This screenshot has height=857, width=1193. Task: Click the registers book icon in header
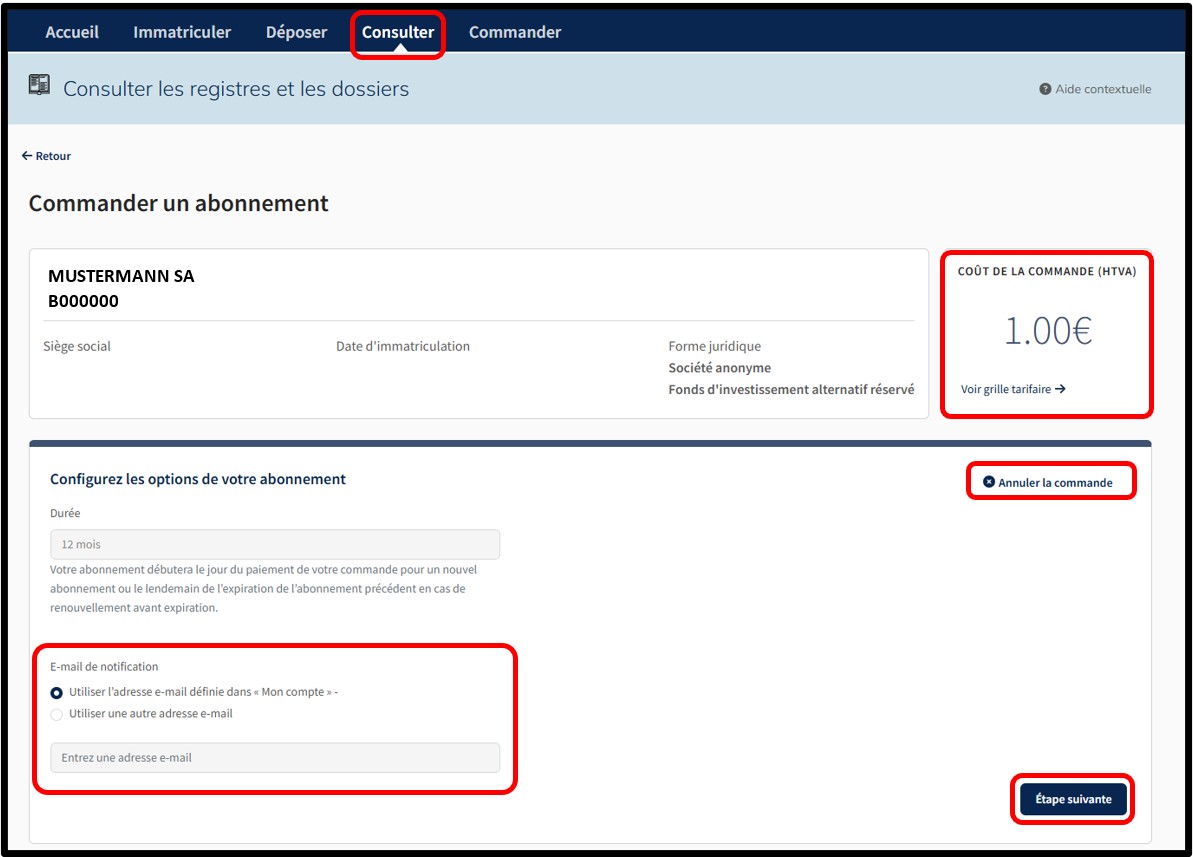pos(39,86)
